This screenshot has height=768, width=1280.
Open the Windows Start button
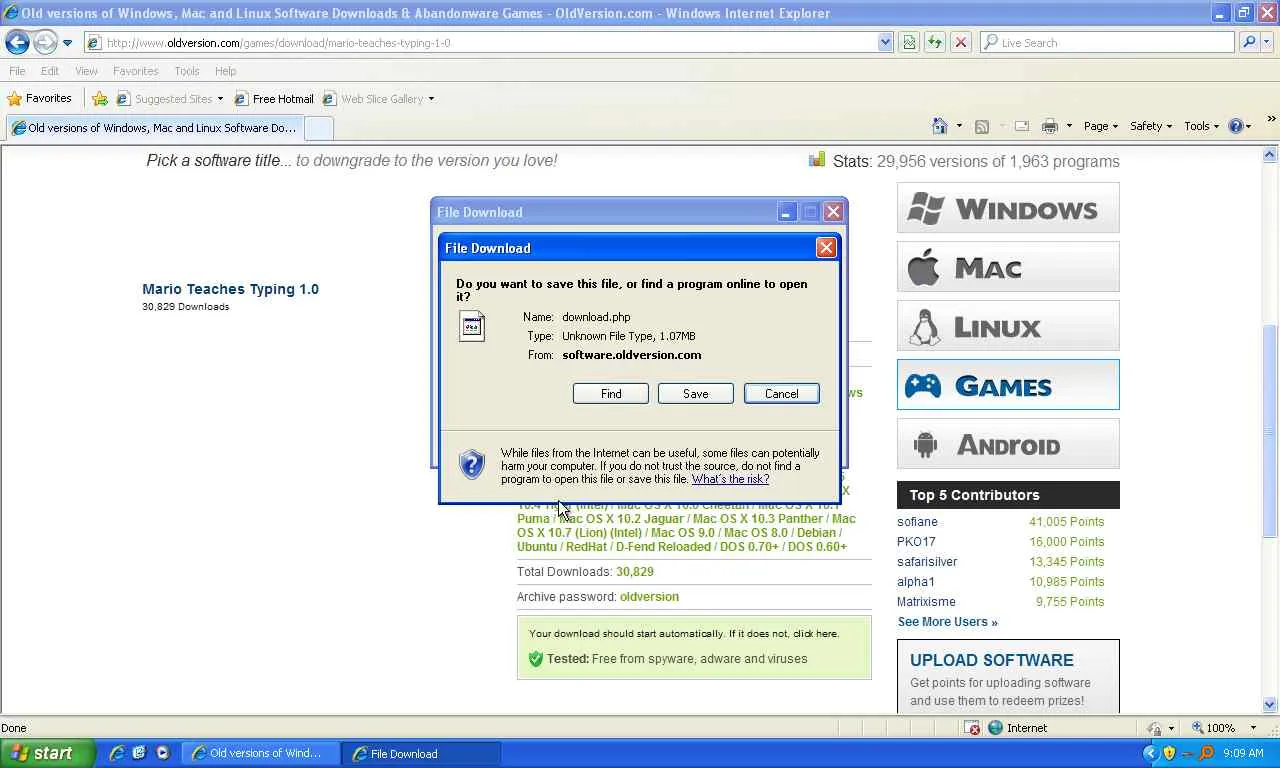[x=48, y=753]
